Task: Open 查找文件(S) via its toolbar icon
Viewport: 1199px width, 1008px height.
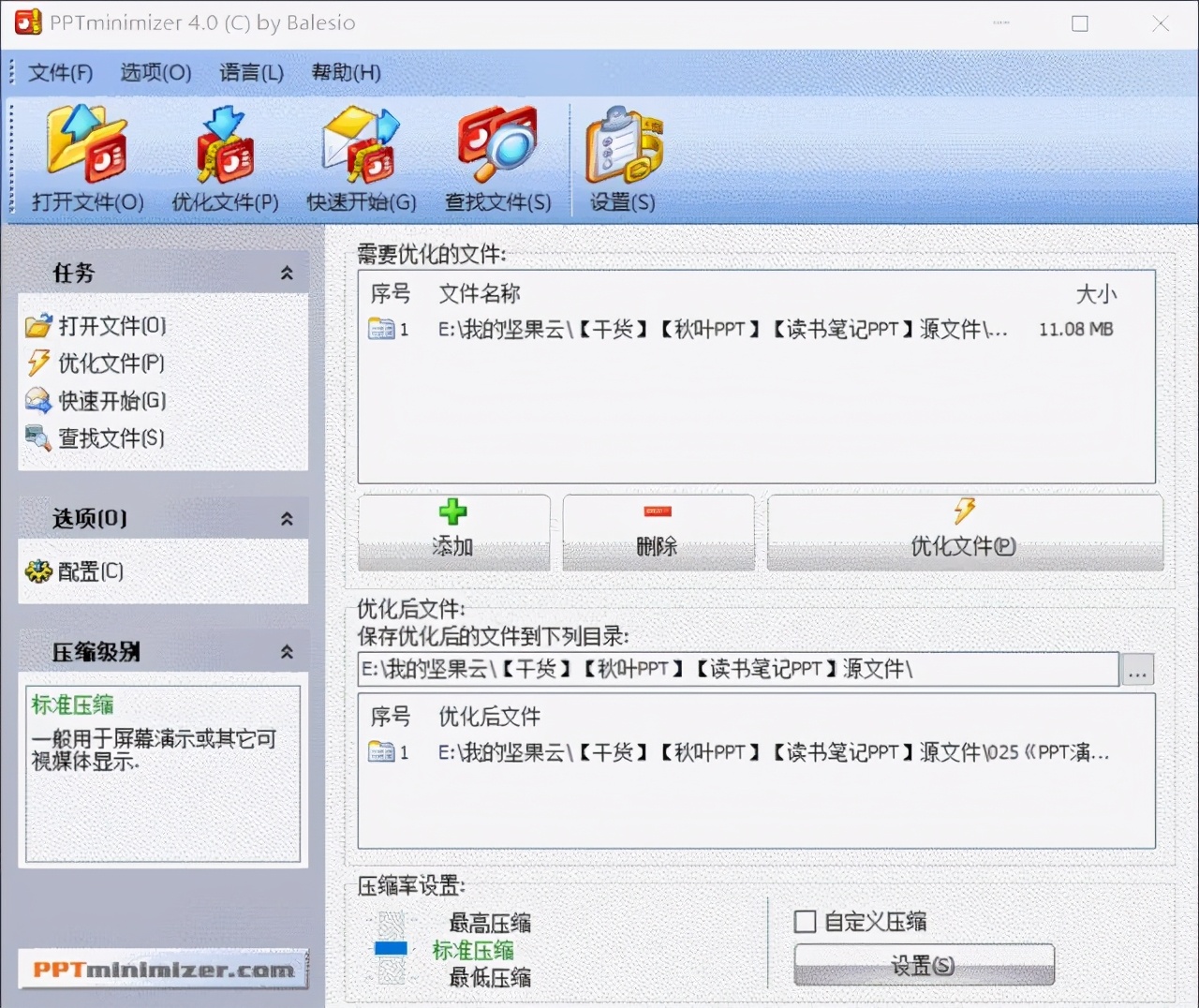Action: pyautogui.click(x=498, y=157)
